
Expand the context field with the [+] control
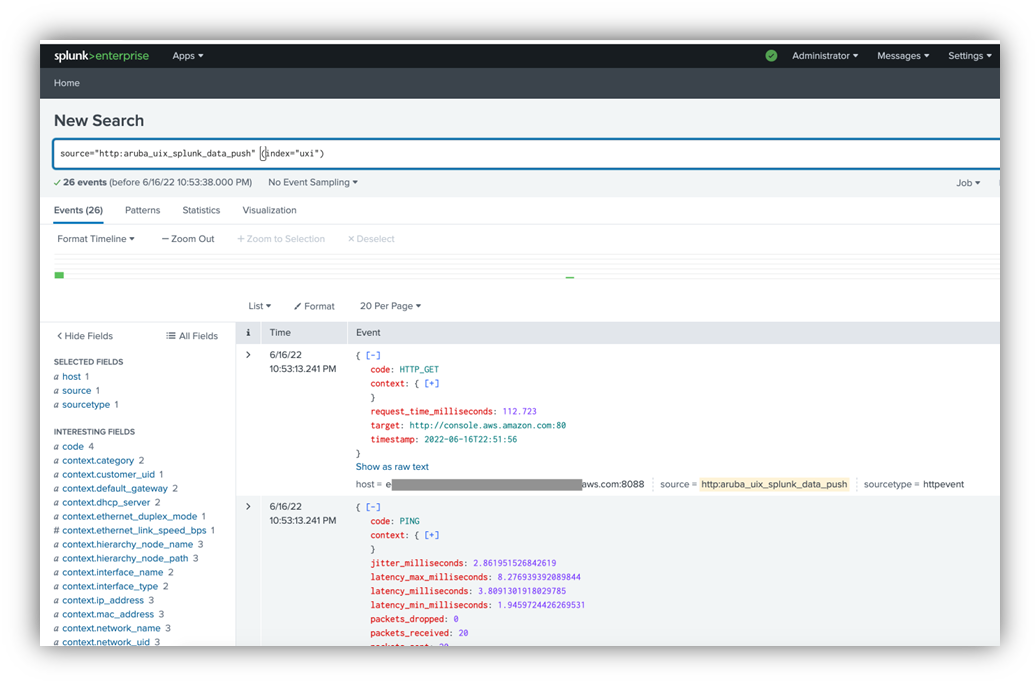pyautogui.click(x=430, y=383)
